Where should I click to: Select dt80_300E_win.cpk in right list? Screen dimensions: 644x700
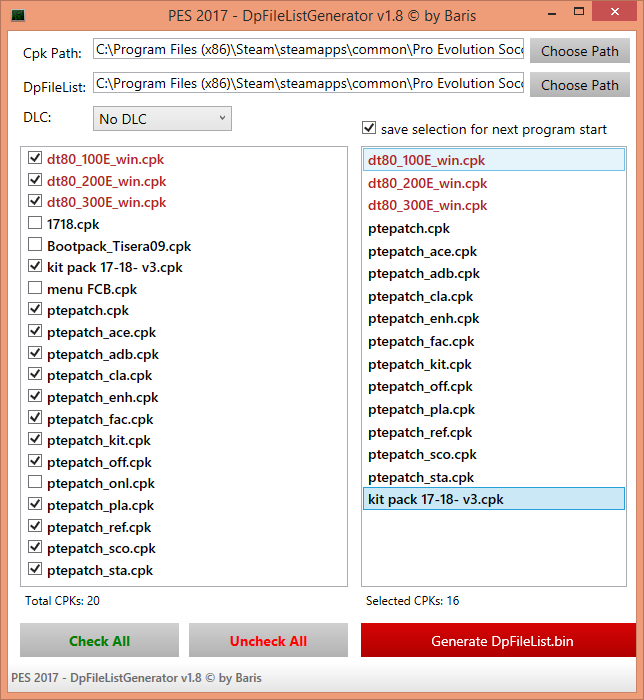click(494, 205)
